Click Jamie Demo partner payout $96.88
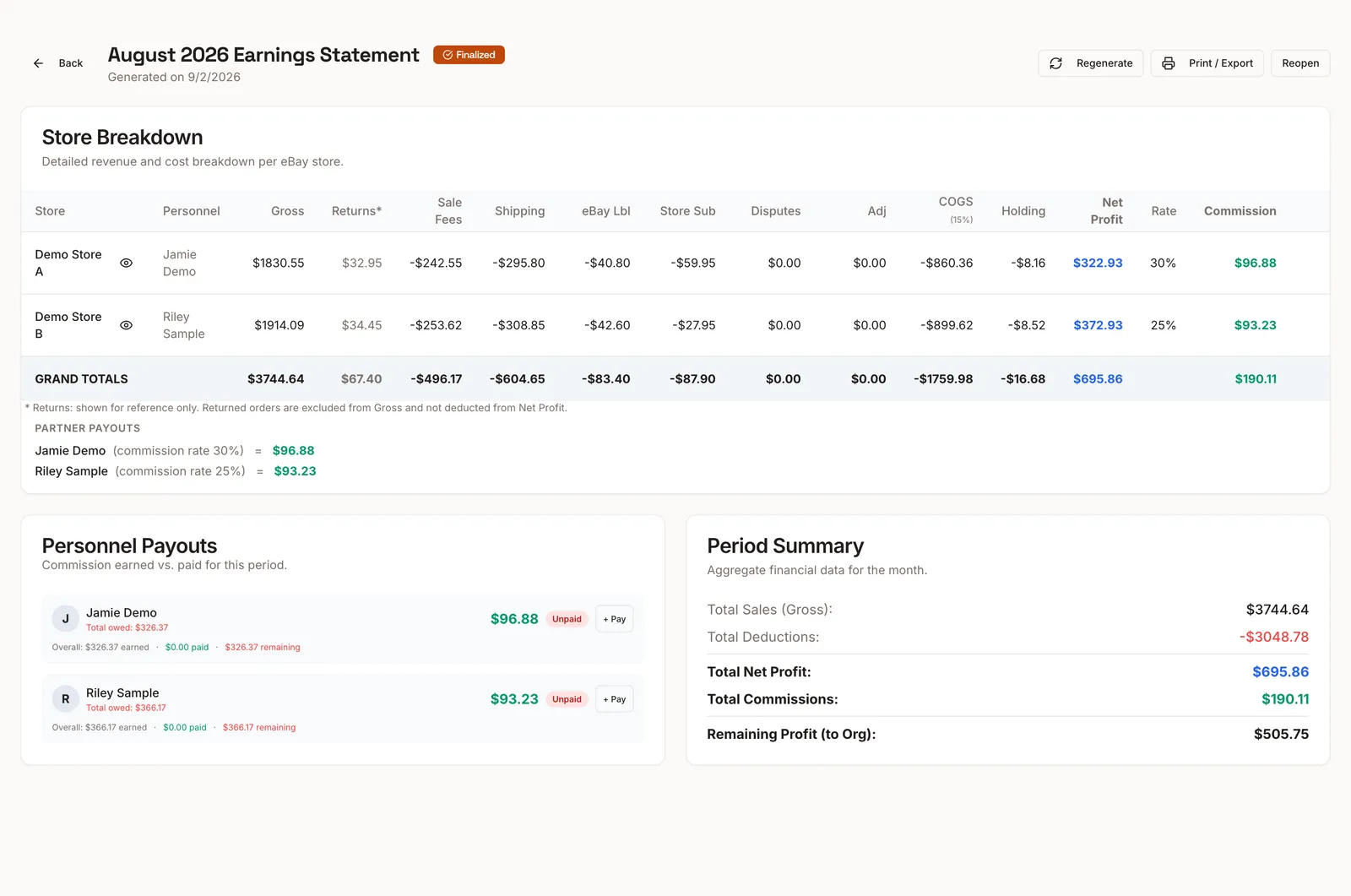The height and width of the screenshot is (896, 1351). [x=293, y=451]
